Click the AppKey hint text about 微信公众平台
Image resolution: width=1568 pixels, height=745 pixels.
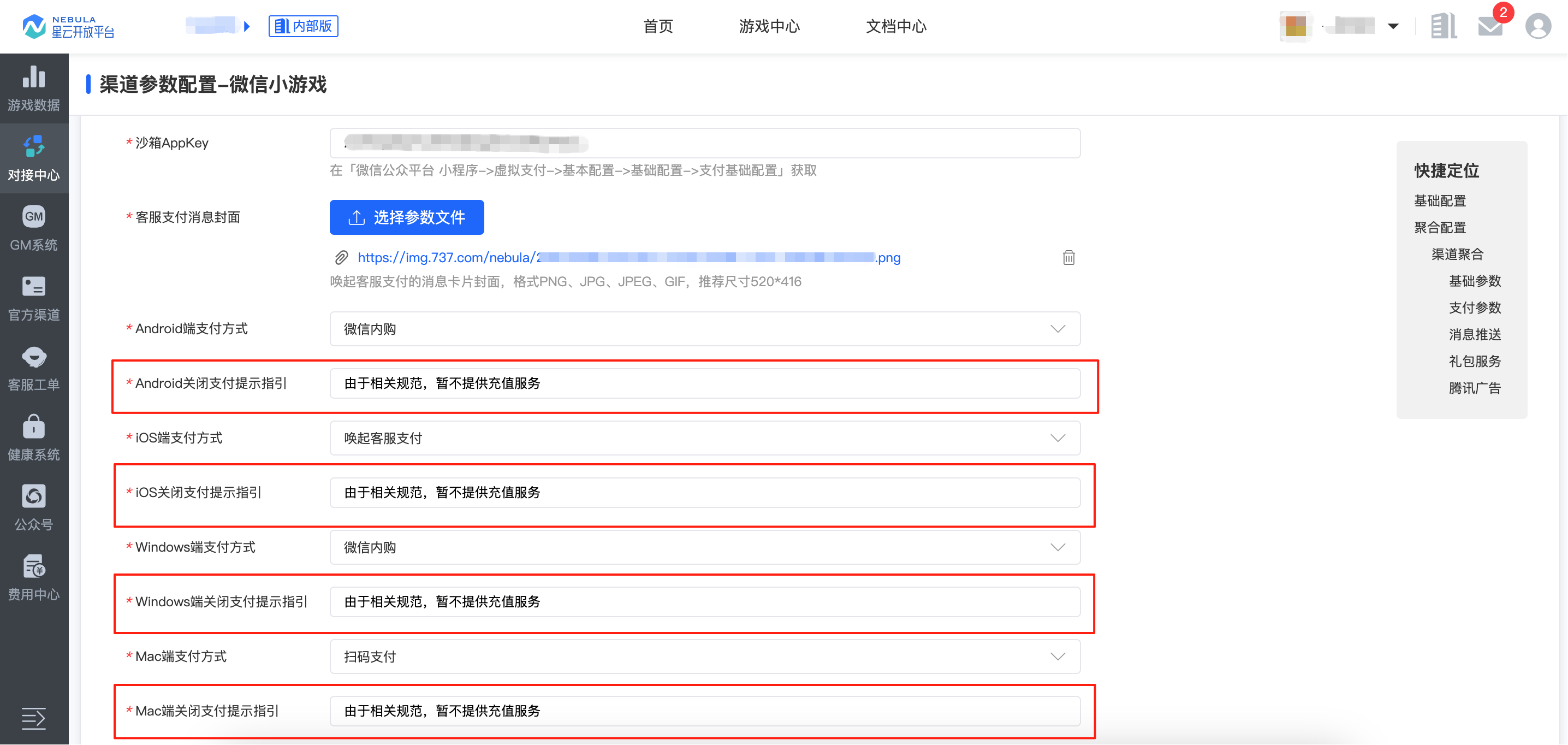click(573, 170)
